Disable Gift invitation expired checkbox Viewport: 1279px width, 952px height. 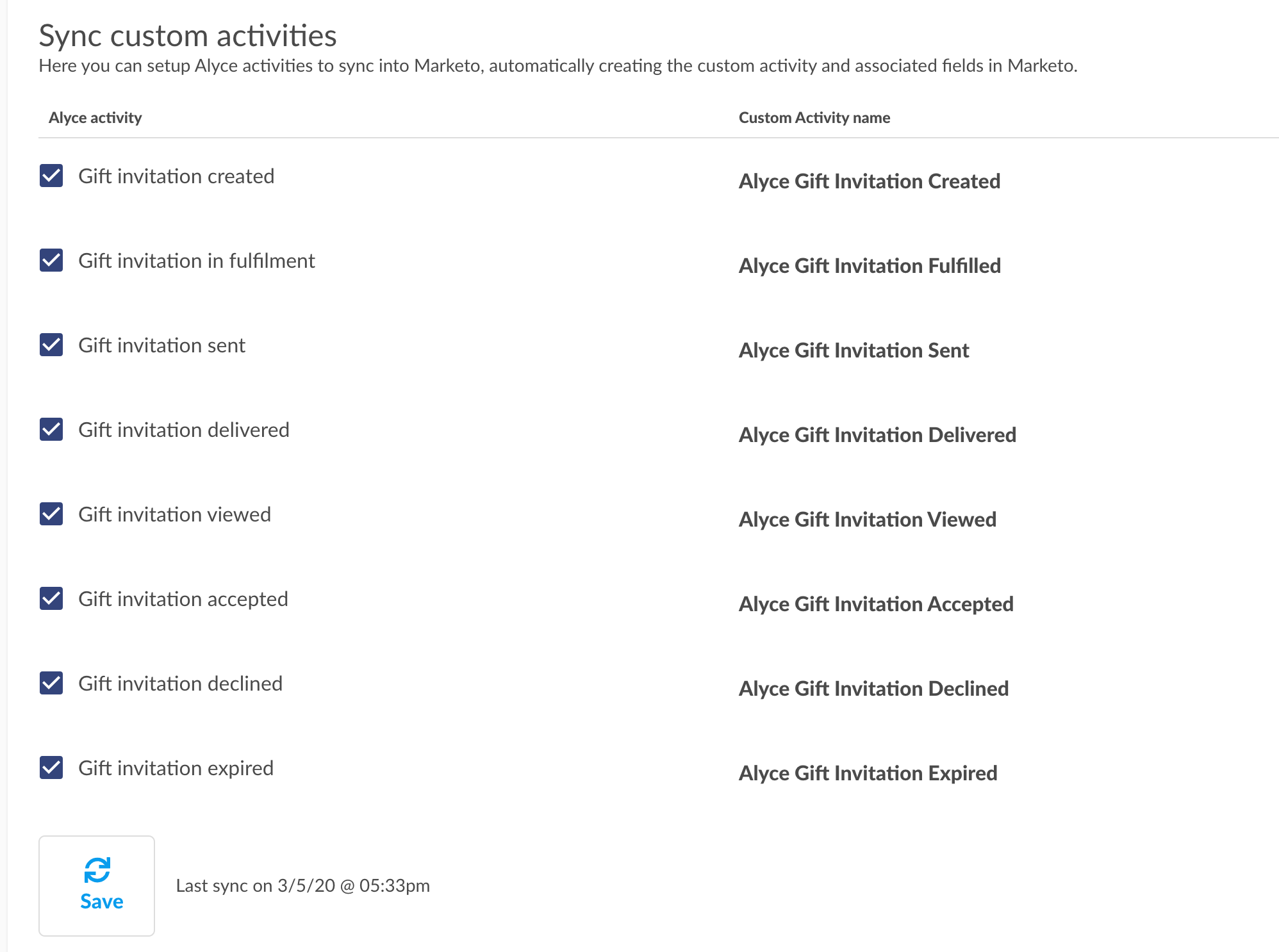(x=51, y=767)
